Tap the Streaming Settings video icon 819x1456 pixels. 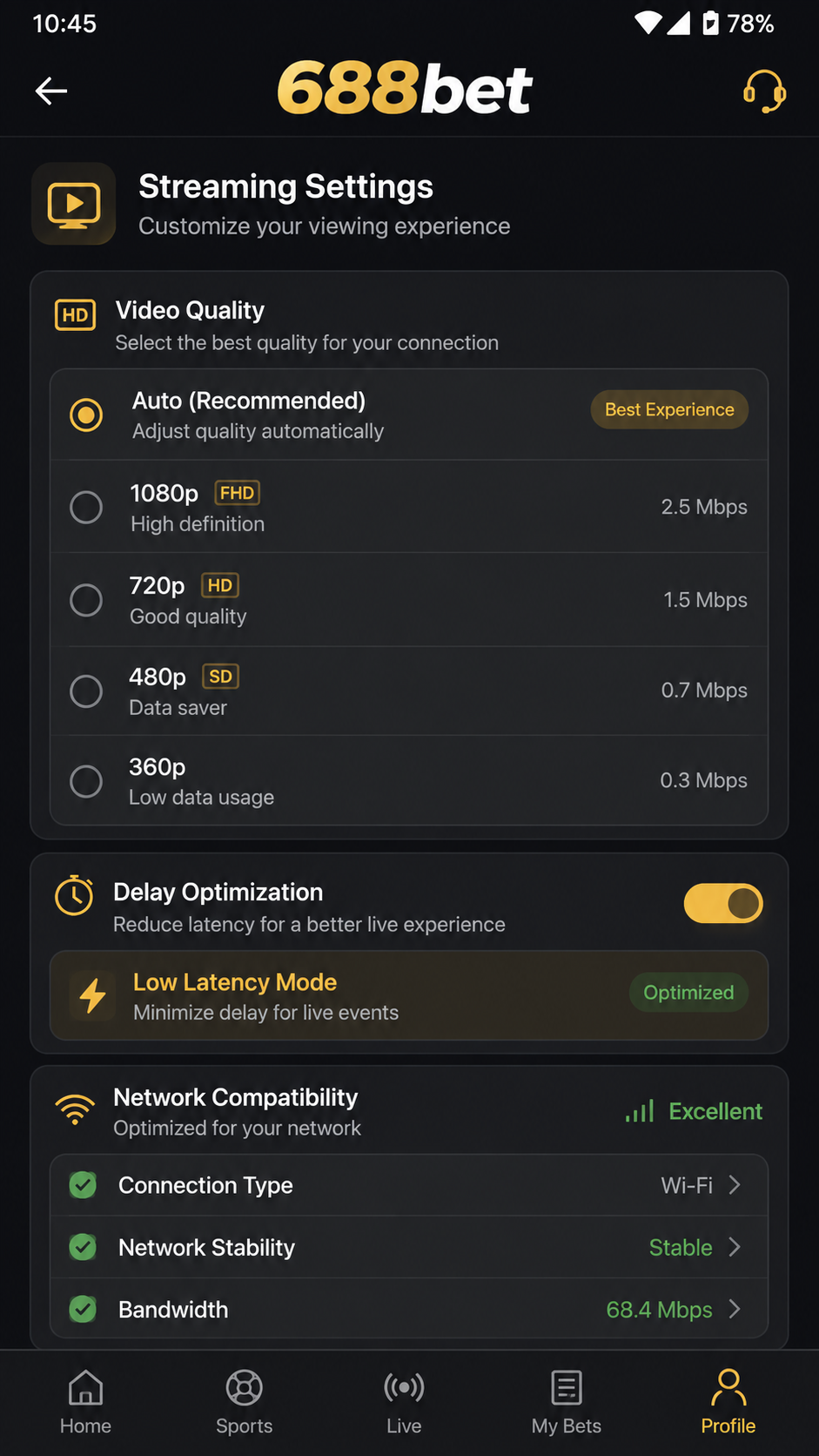tap(74, 204)
